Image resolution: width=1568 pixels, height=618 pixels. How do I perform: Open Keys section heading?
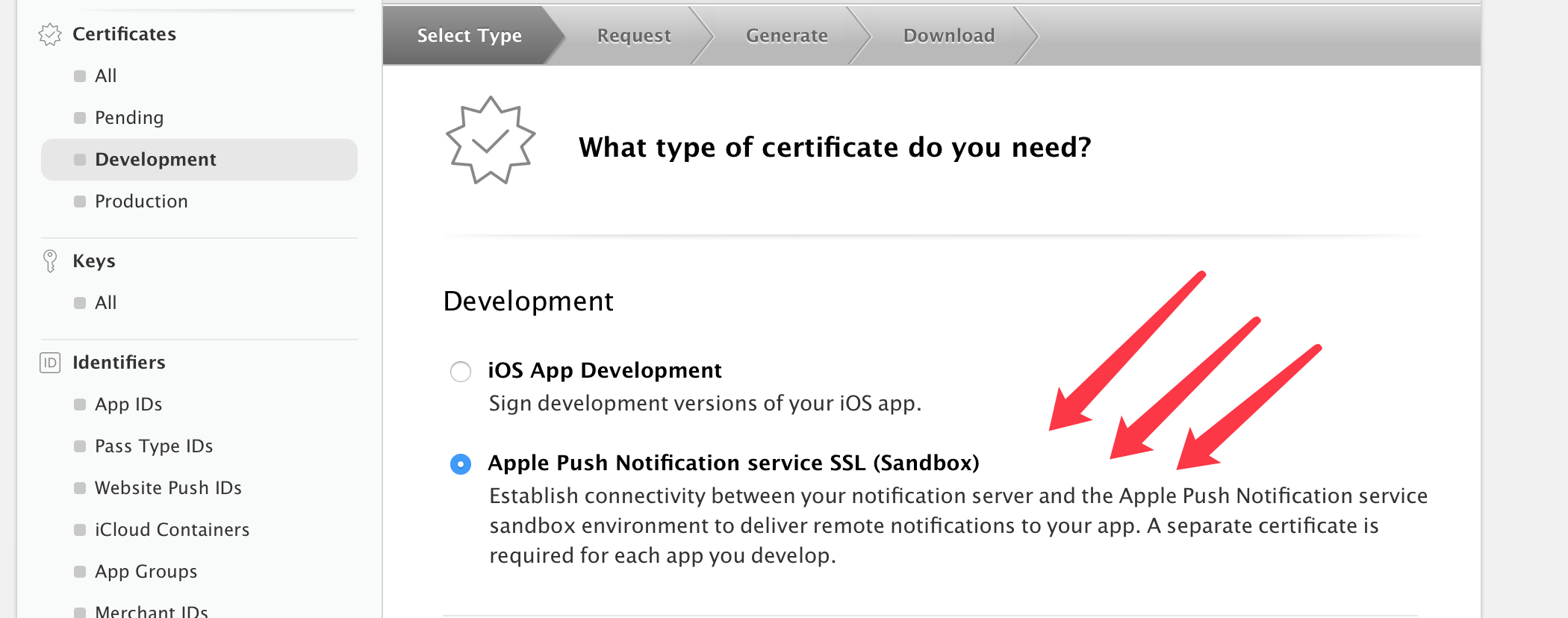tap(93, 261)
